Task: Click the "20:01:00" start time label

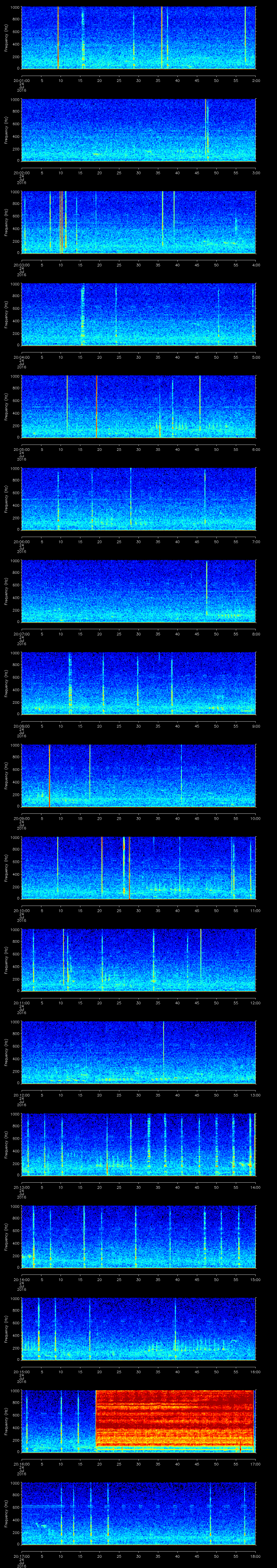Action: pyautogui.click(x=21, y=80)
